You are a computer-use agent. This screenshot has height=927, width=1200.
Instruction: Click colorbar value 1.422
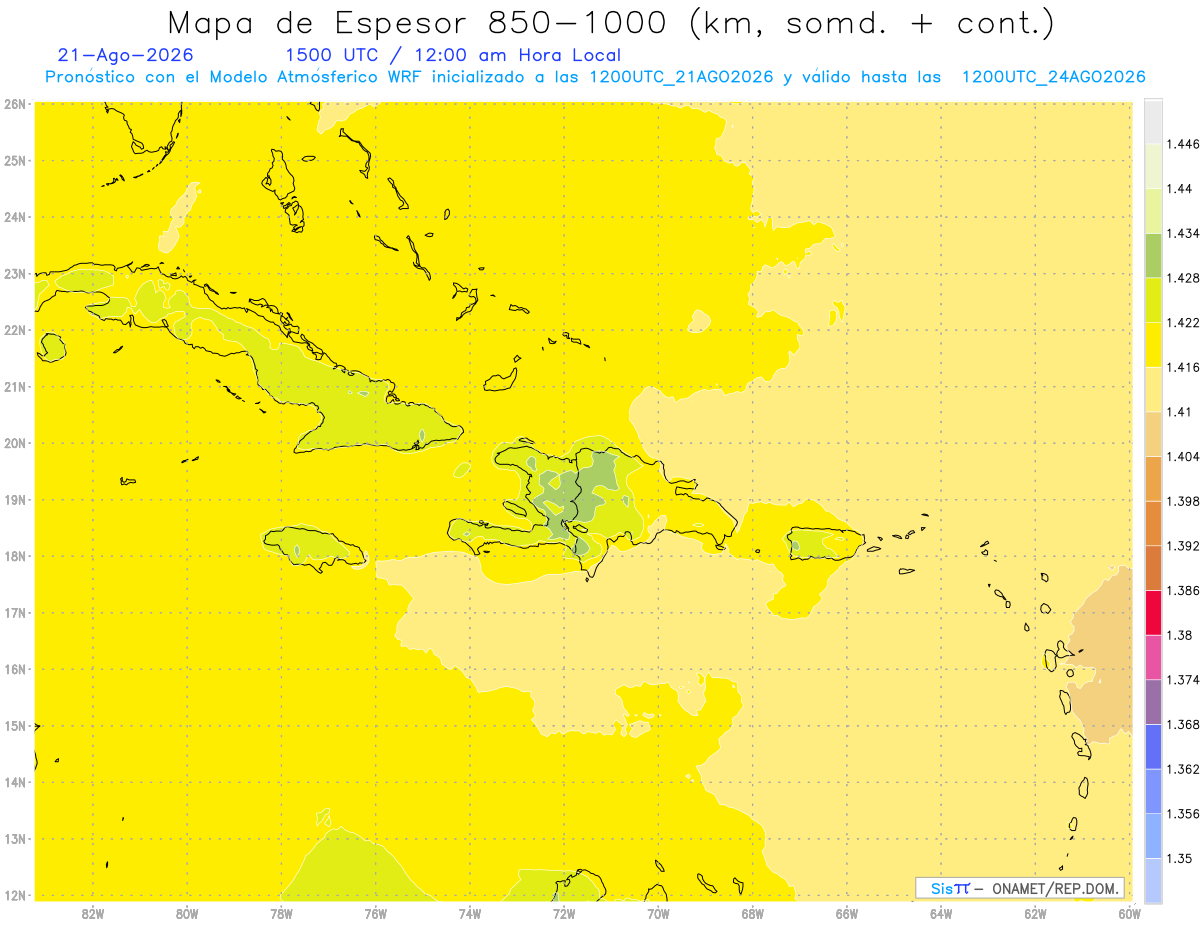pos(1183,323)
